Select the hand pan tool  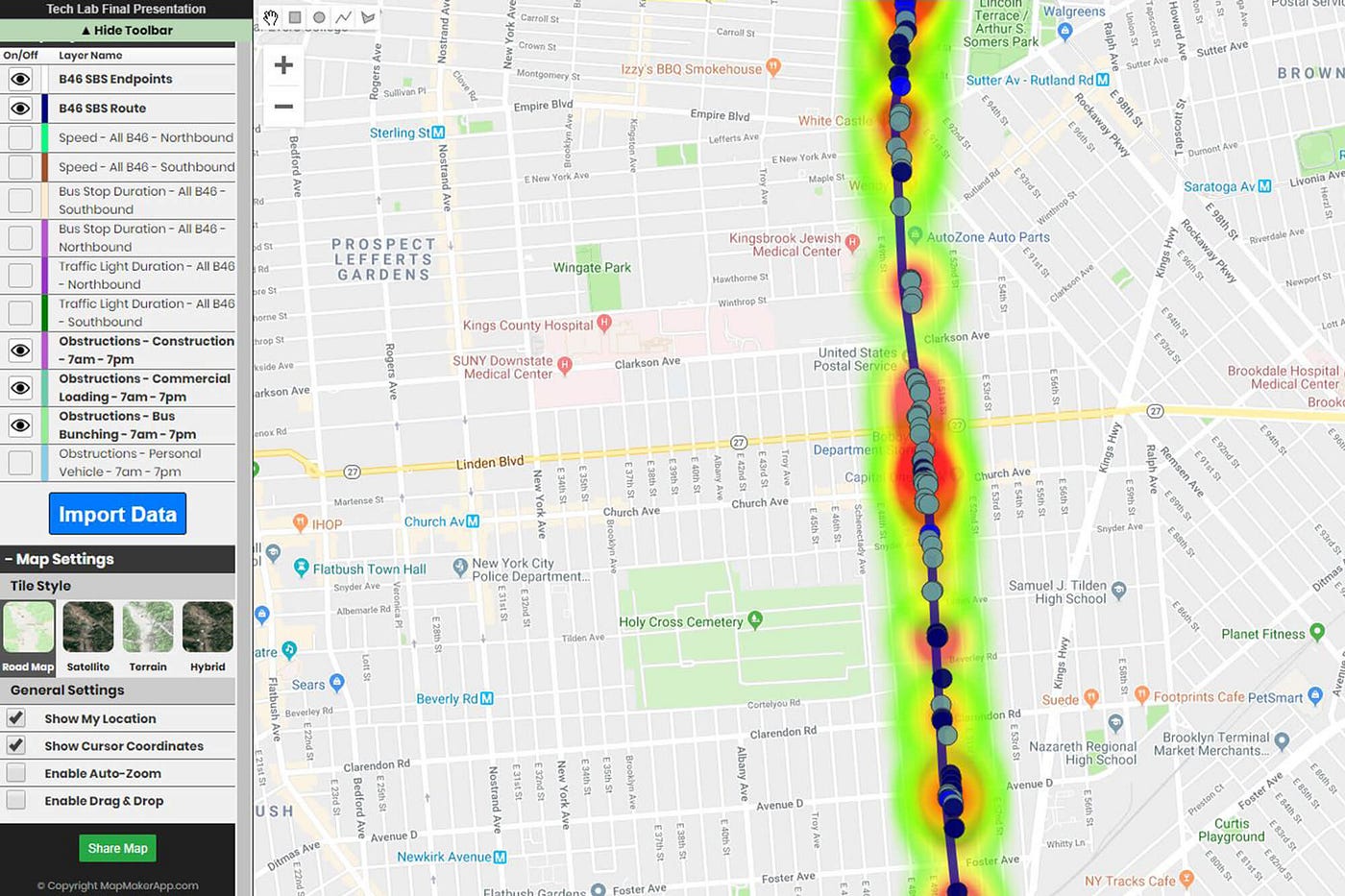270,17
